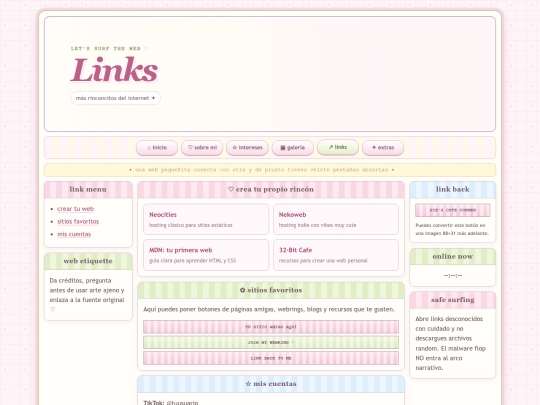Open the intereses nav page
The image size is (540, 405).
click(x=247, y=148)
